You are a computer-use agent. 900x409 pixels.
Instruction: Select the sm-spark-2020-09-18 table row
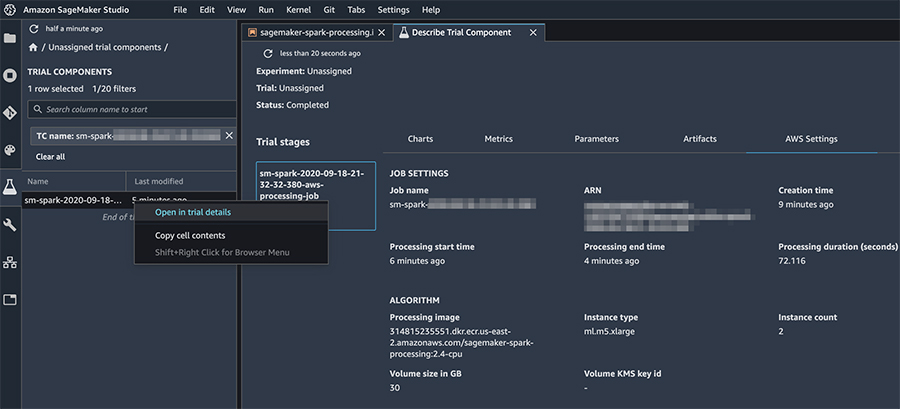(130, 200)
